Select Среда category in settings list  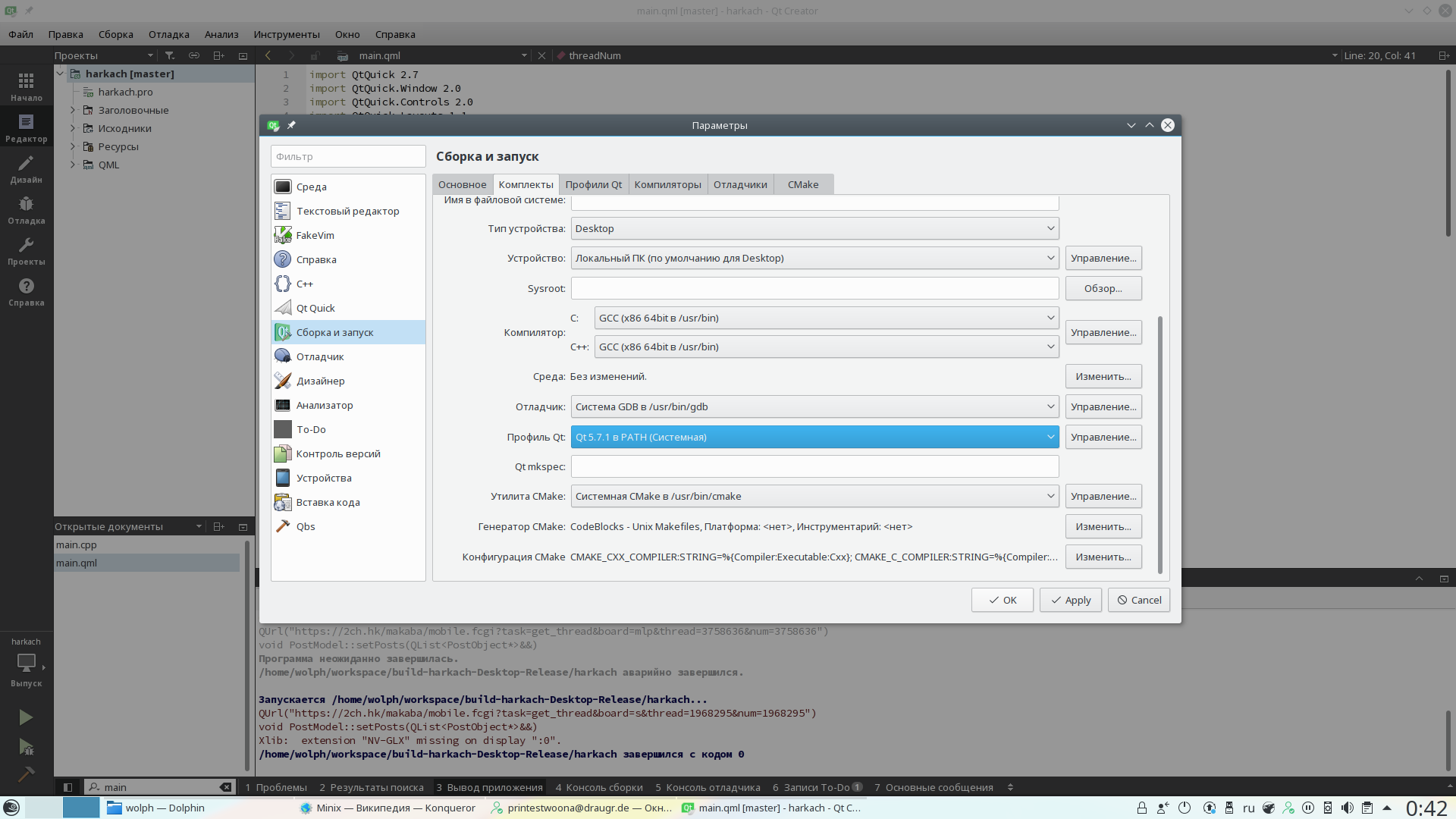point(348,187)
